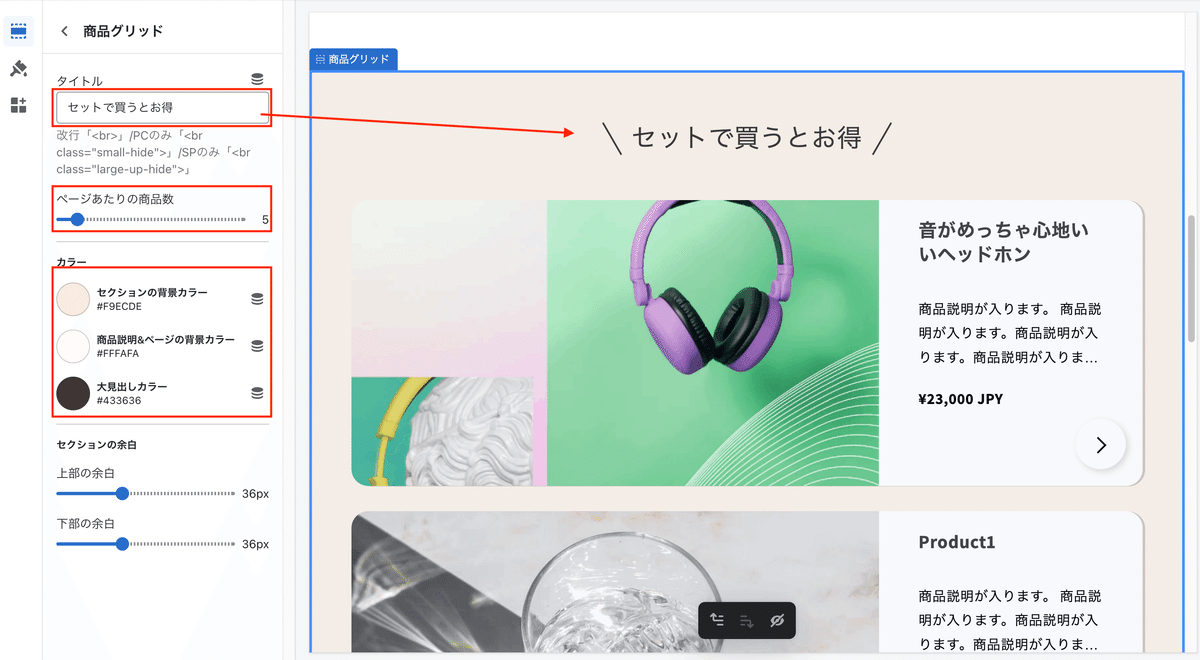Open the #433636 heading color swatch

[x=74, y=393]
